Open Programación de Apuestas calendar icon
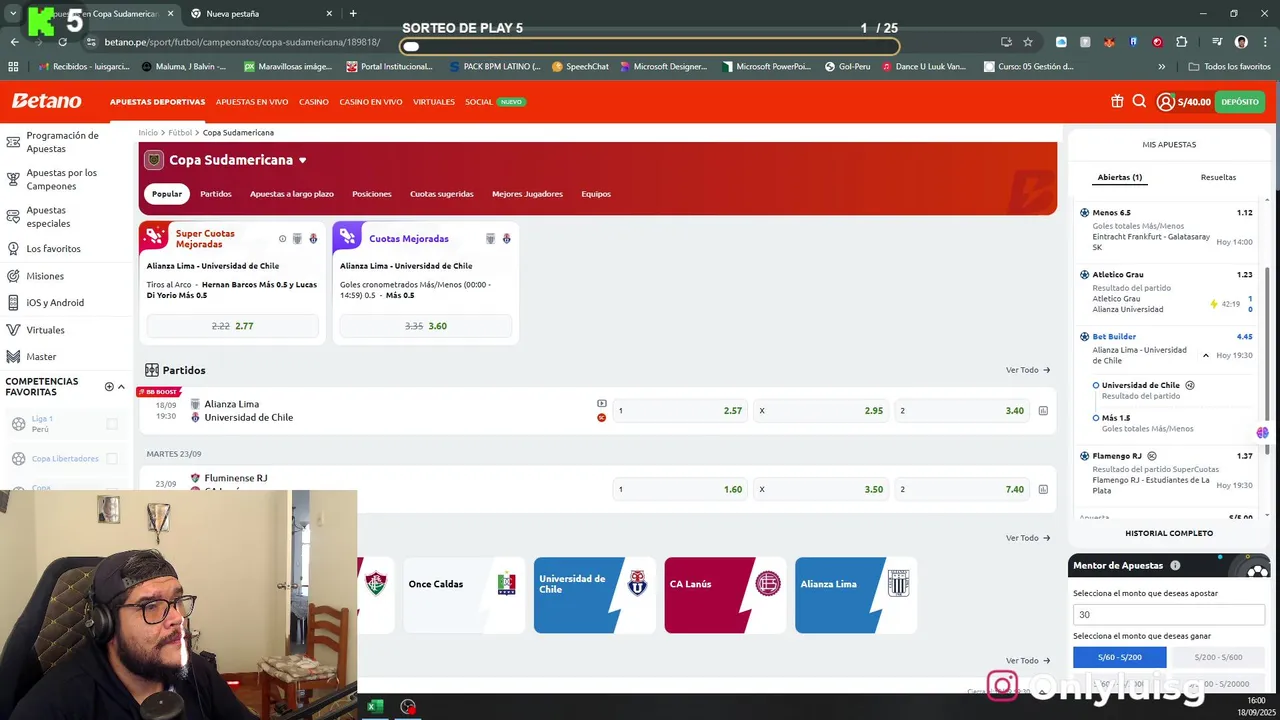The width and height of the screenshot is (1280, 720). click(14, 141)
